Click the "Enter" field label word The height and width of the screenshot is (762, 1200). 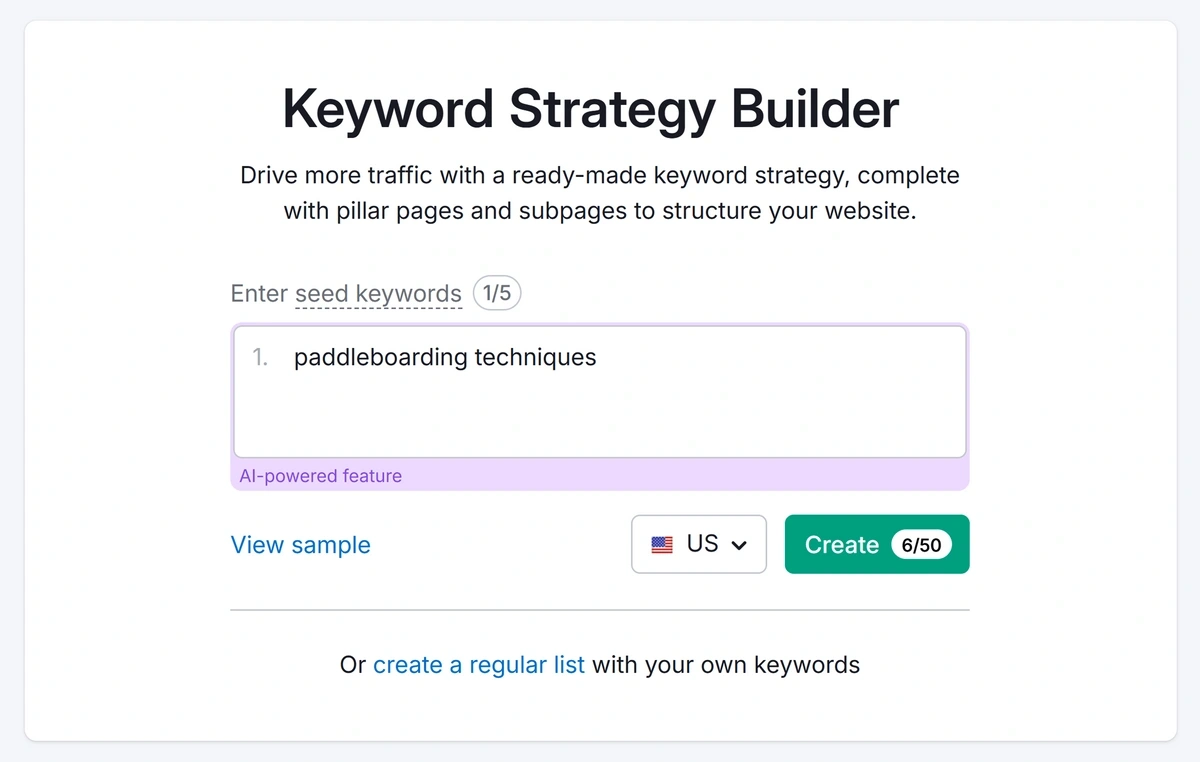coord(259,294)
